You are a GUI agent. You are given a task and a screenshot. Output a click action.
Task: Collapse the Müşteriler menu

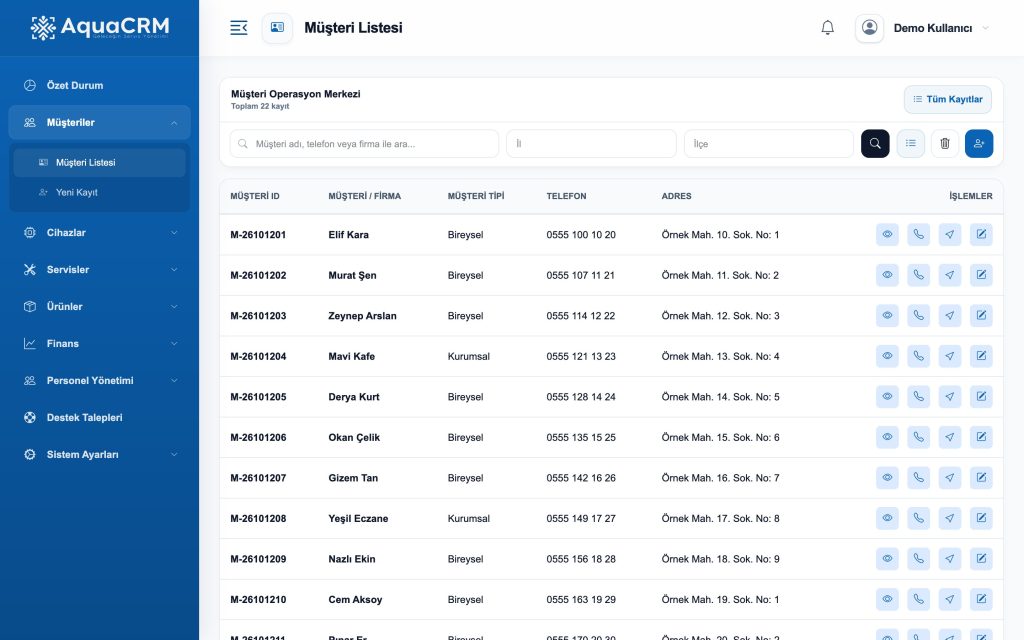pyautogui.click(x=99, y=122)
